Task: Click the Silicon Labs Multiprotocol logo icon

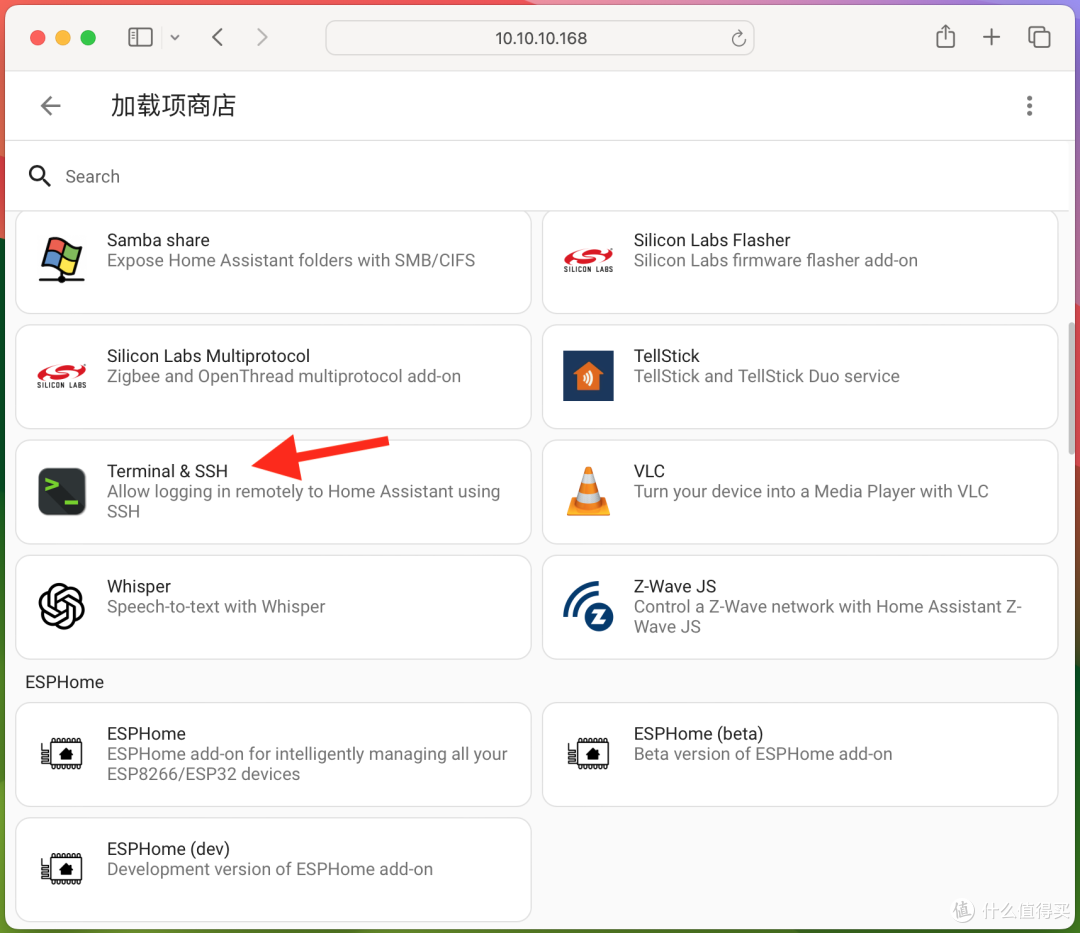Action: tap(62, 376)
